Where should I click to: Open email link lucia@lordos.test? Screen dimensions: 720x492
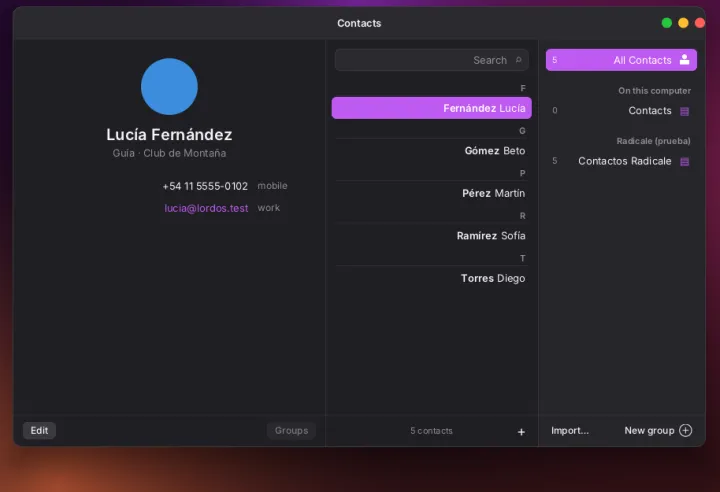tap(206, 208)
